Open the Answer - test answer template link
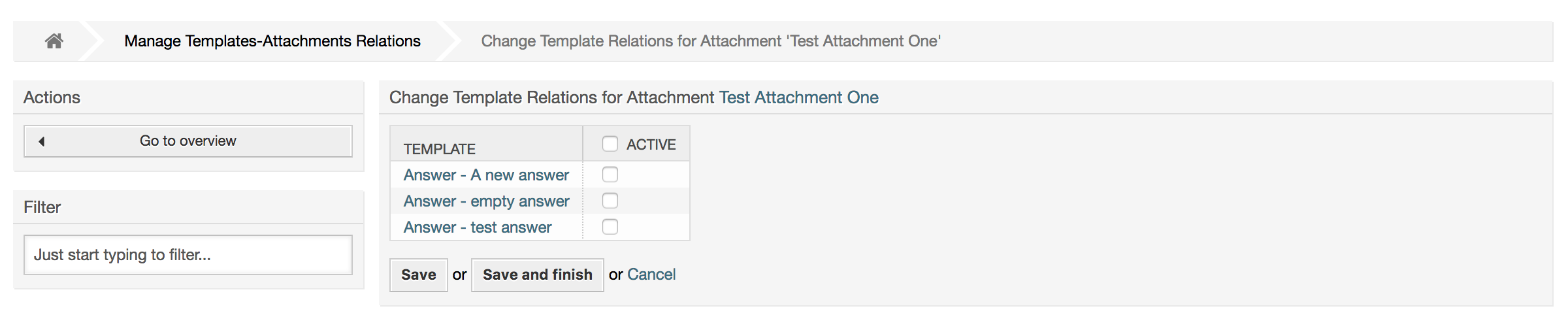 [x=478, y=227]
